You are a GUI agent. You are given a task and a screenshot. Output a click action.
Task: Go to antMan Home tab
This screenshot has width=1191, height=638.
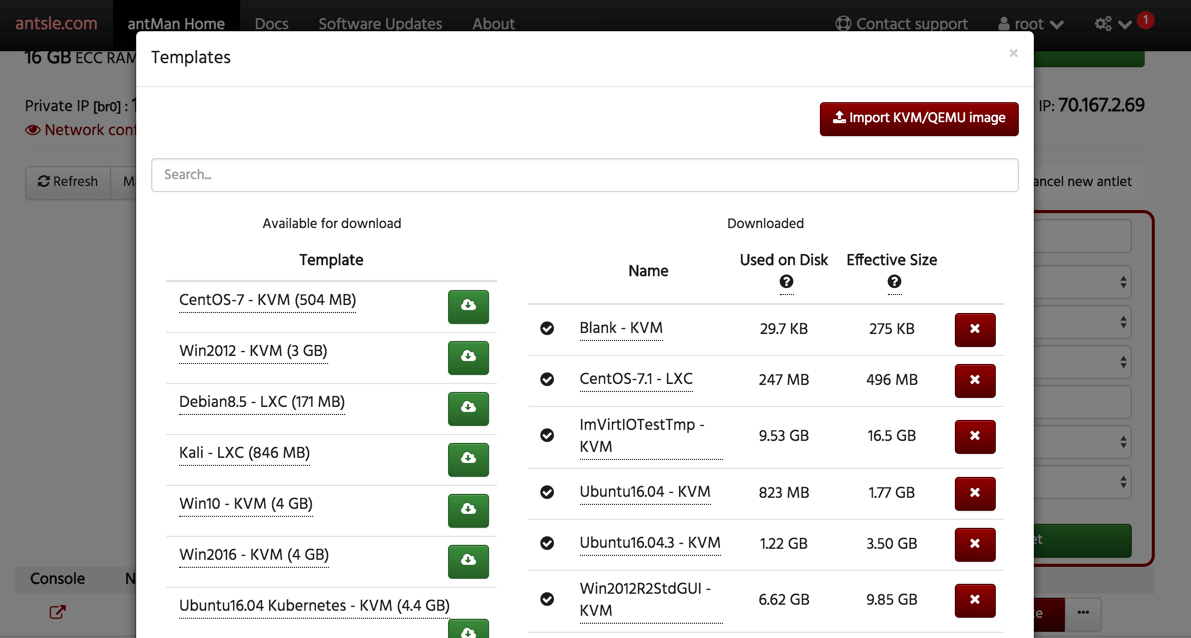176,24
